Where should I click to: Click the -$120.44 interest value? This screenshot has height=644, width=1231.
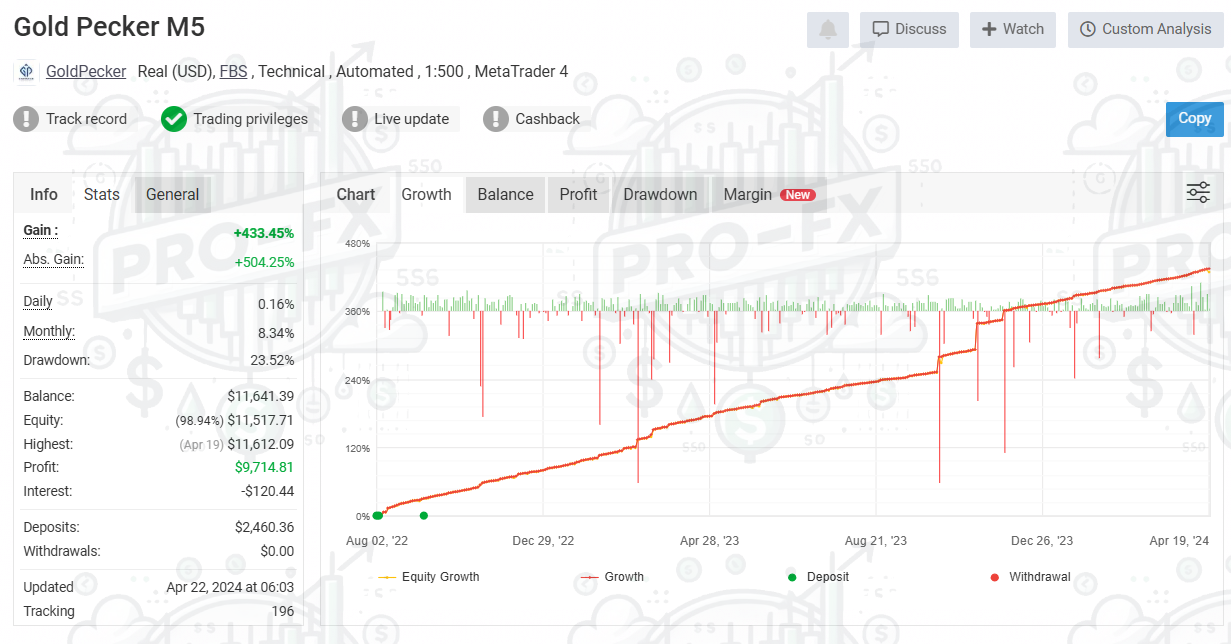click(267, 491)
